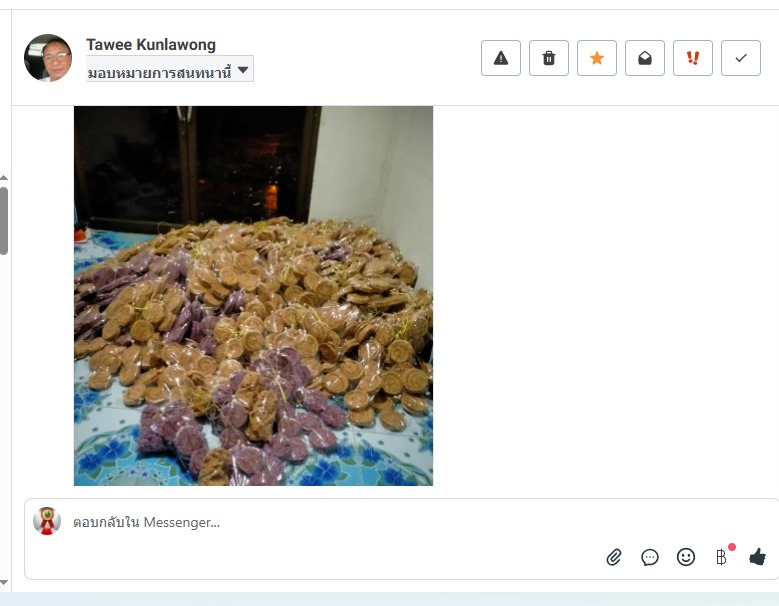
Task: Open payment request baht icon
Action: 721,557
